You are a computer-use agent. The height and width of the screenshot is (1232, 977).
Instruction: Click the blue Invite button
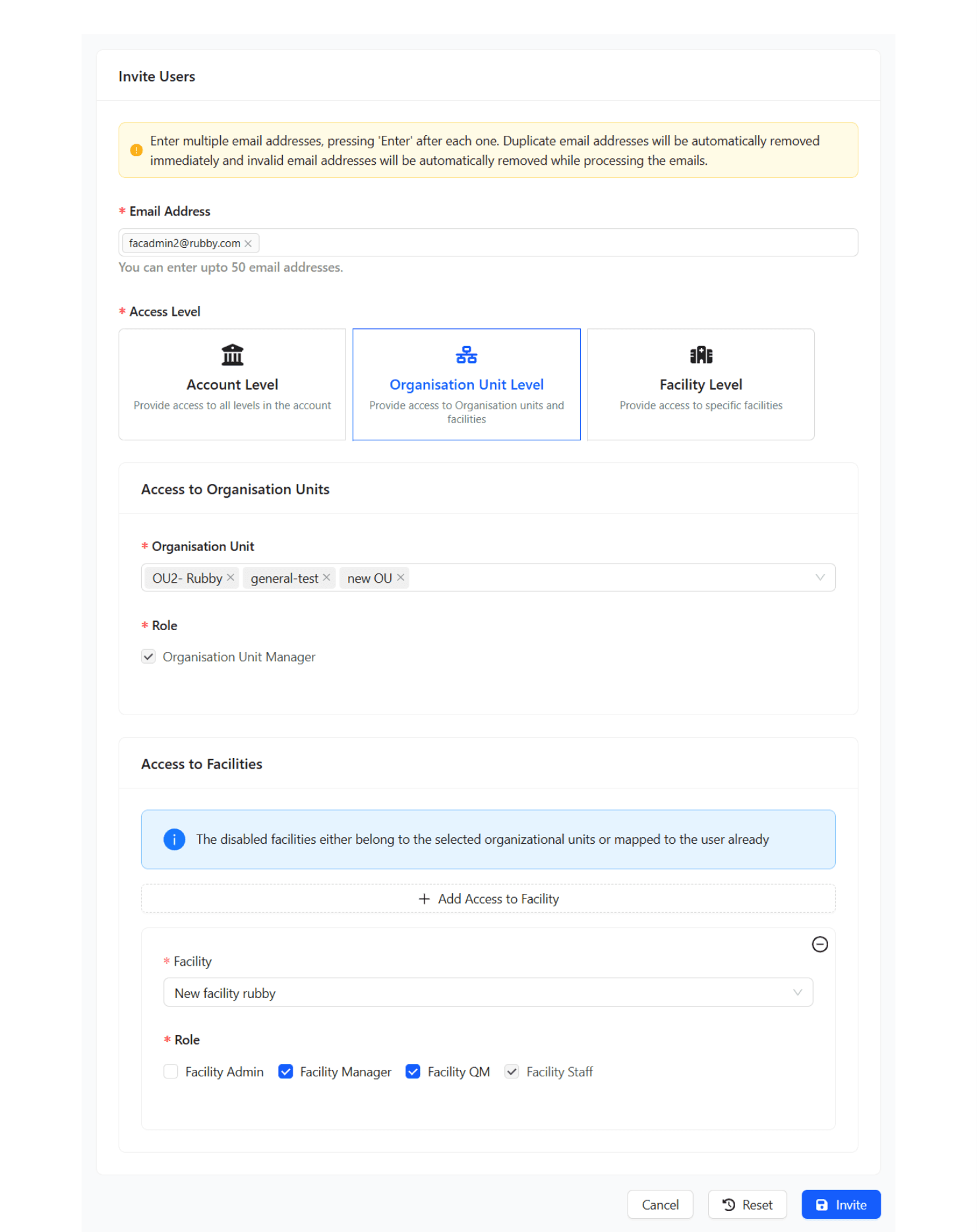[841, 1204]
